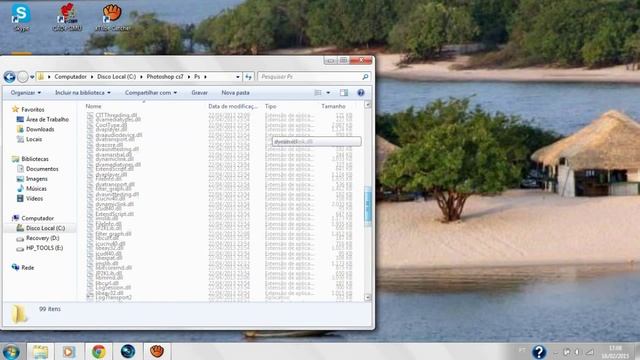Open the taskbar clock and date

(x=615, y=352)
